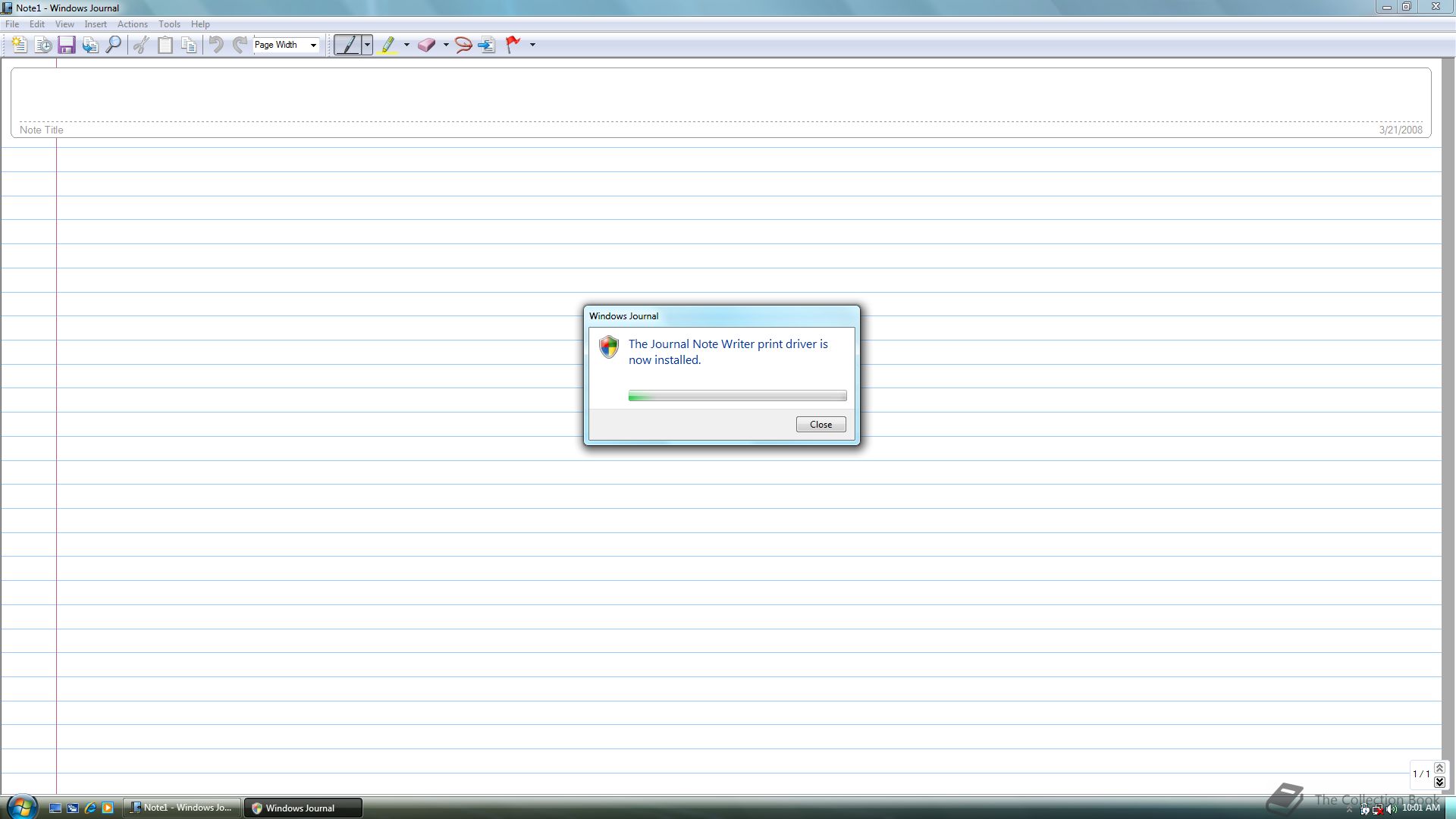The width and height of the screenshot is (1456, 819).
Task: Click the Switch between windows quick launch icon
Action: (73, 808)
